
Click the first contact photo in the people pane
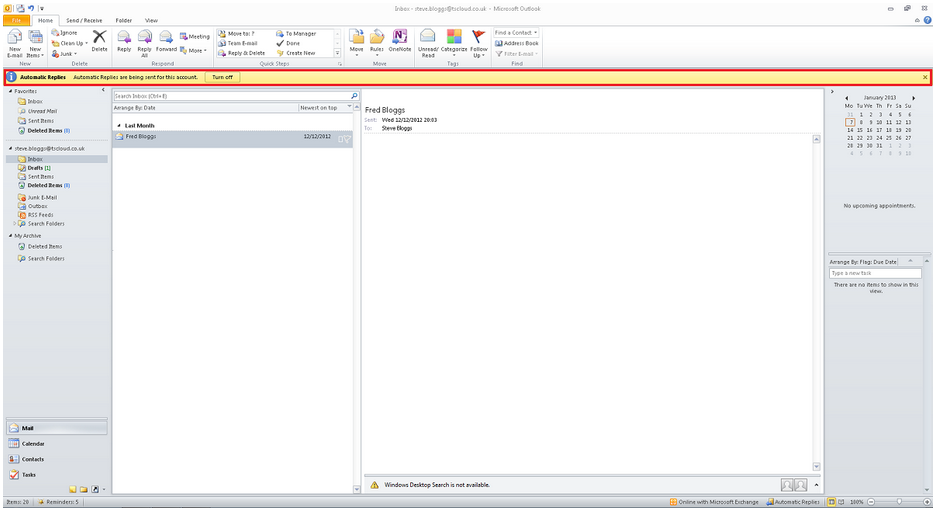pyautogui.click(x=787, y=485)
